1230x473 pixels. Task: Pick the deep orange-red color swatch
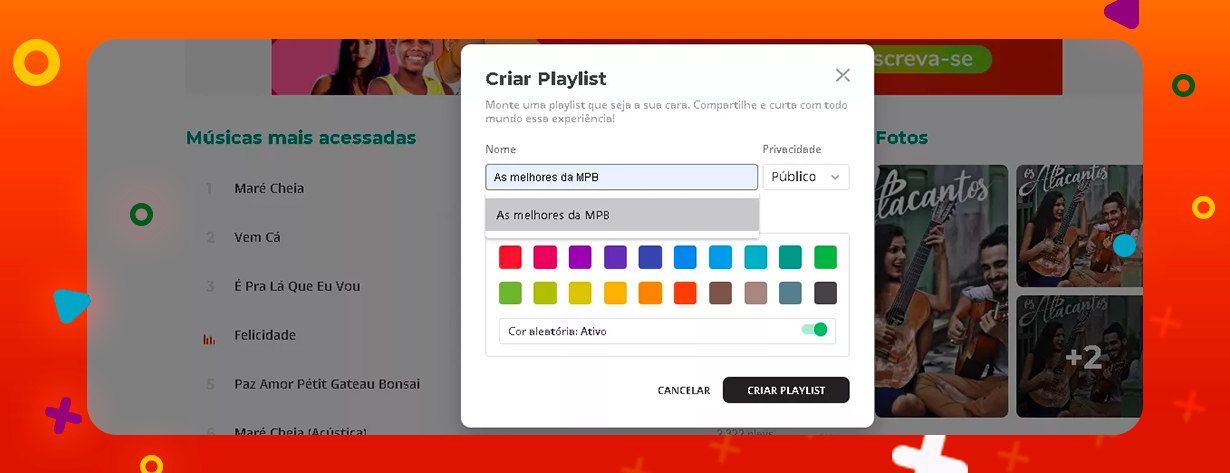pyautogui.click(x=685, y=293)
